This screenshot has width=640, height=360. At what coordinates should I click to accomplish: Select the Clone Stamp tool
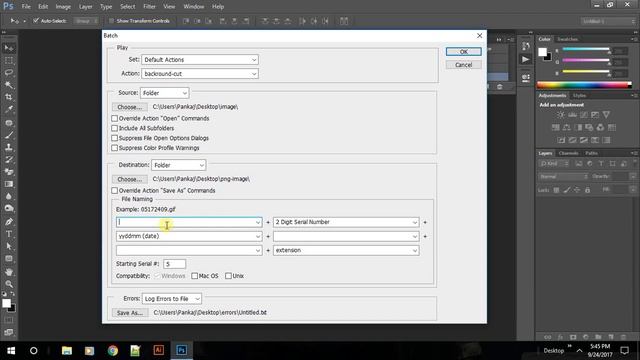(x=9, y=147)
